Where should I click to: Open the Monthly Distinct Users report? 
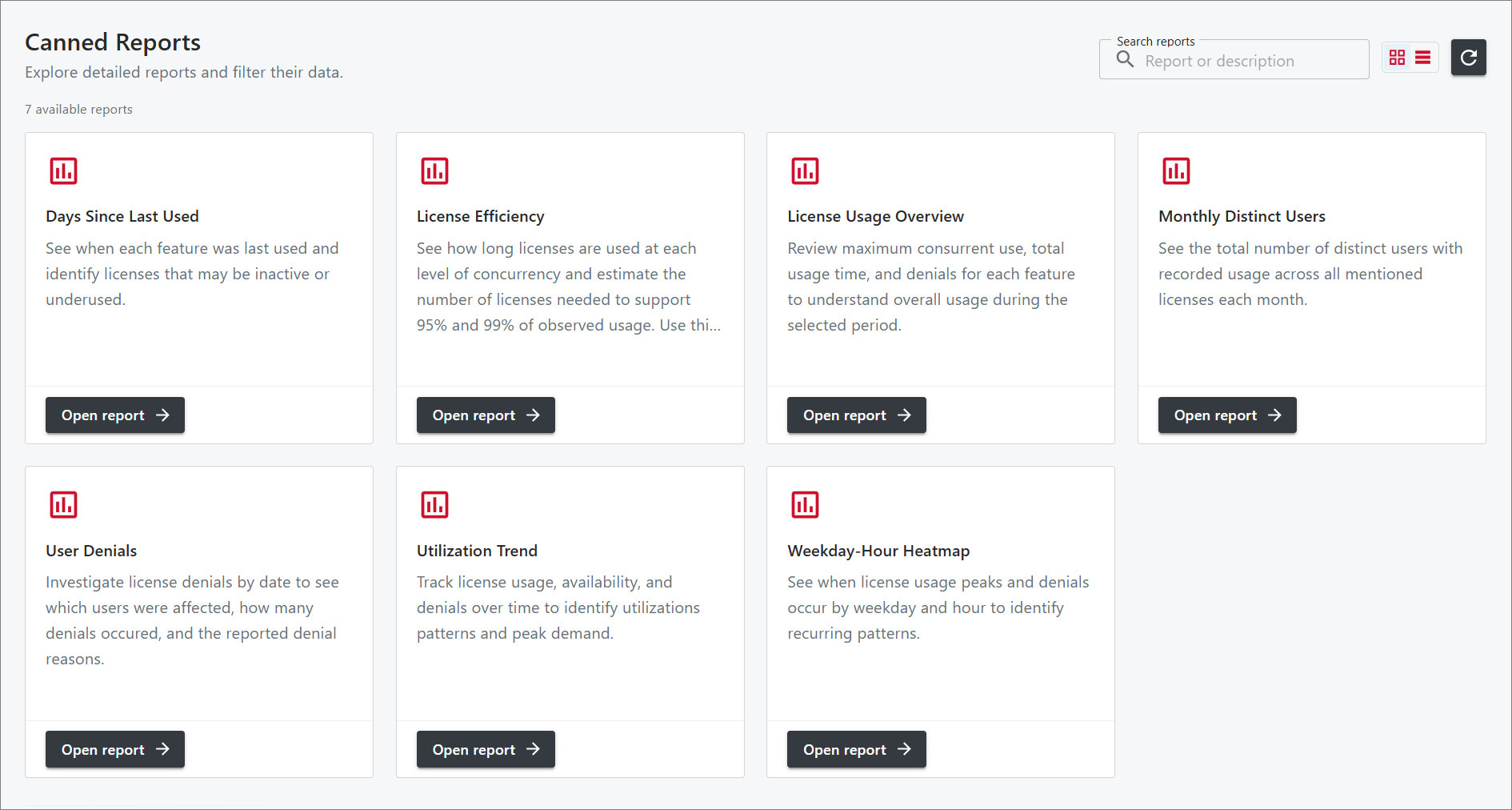click(x=1227, y=415)
